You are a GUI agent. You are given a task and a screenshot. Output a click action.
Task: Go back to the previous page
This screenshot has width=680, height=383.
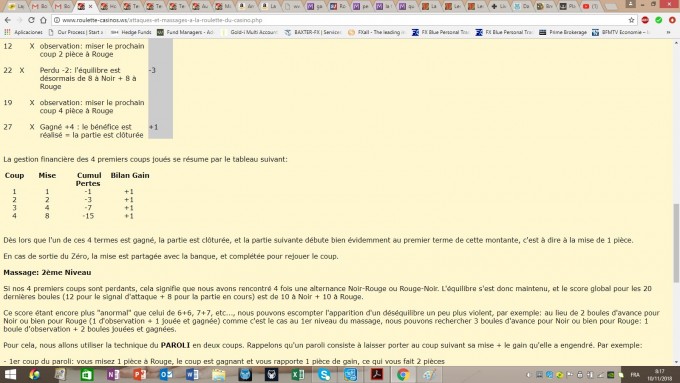[x=7, y=20]
